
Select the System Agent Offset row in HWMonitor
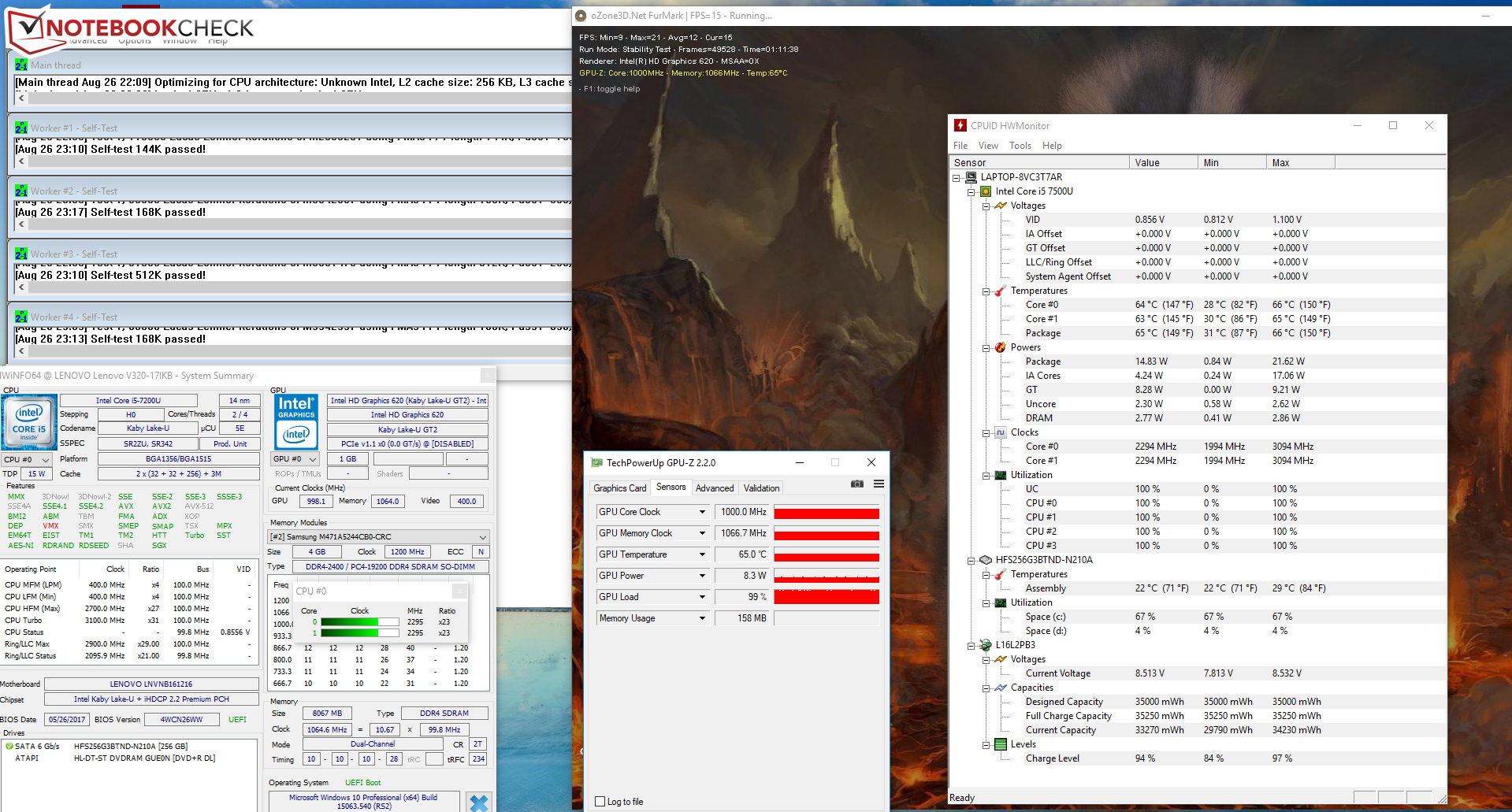pyautogui.click(x=1198, y=276)
